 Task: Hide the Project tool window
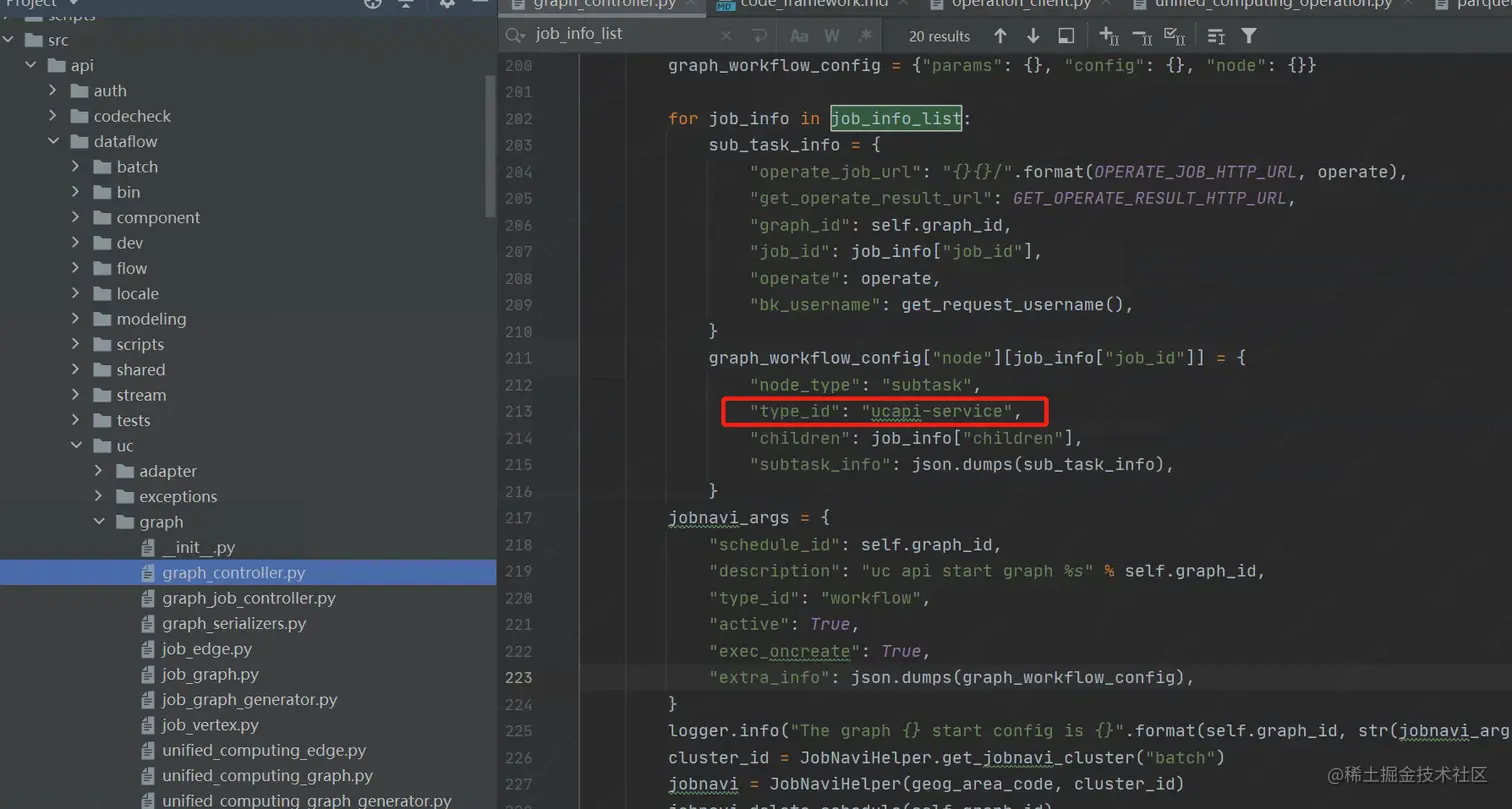(479, 3)
